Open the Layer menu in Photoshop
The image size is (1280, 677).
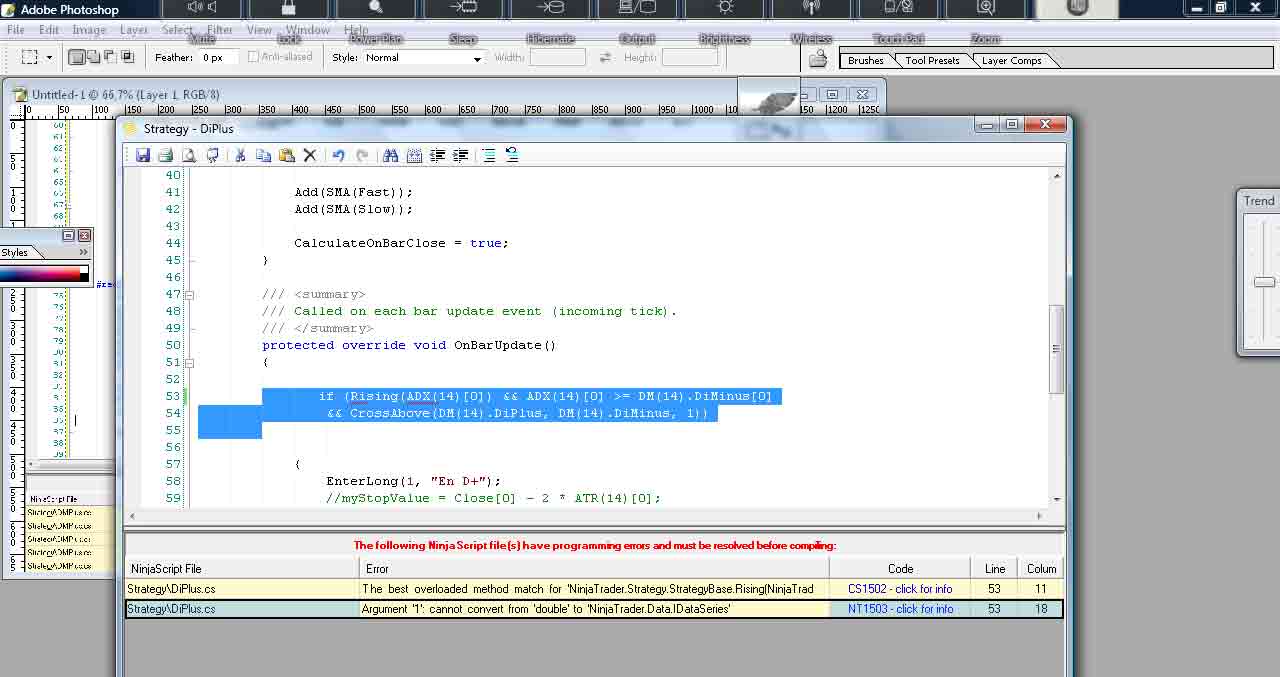(133, 30)
